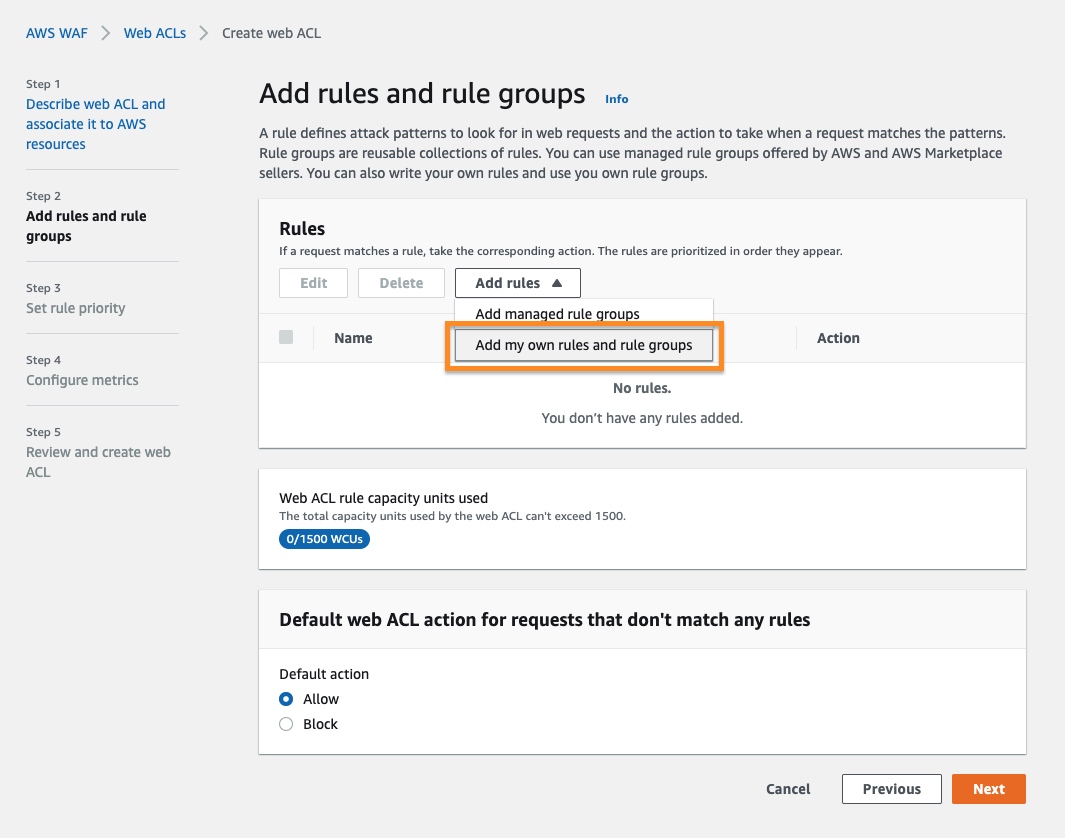Proceed with the orange Next button
Viewport: 1065px width, 838px height.
[988, 789]
